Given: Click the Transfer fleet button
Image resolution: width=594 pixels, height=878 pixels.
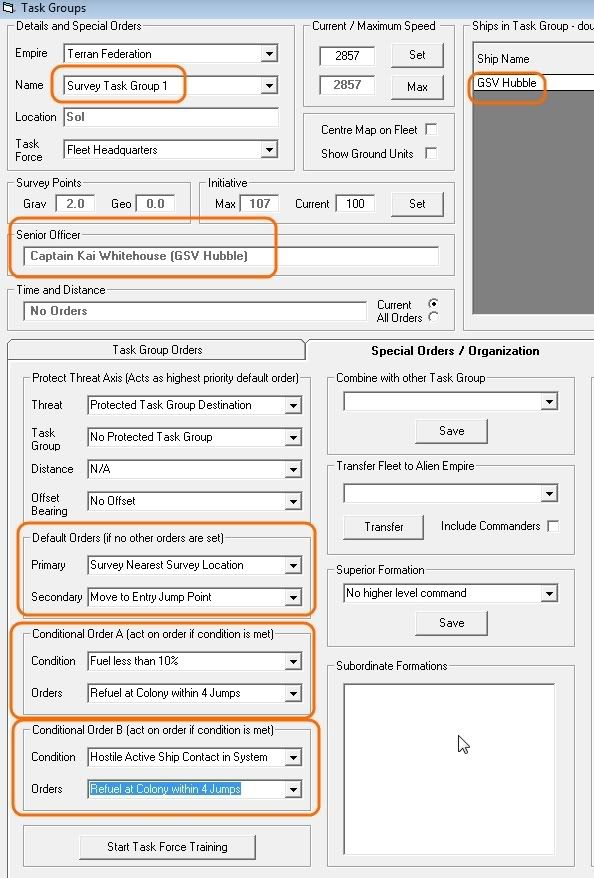Looking at the screenshot, I should point(383,527).
